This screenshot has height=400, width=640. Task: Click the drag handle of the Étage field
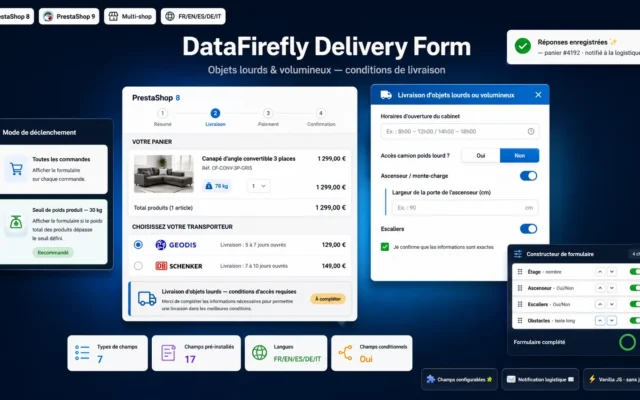[520, 272]
